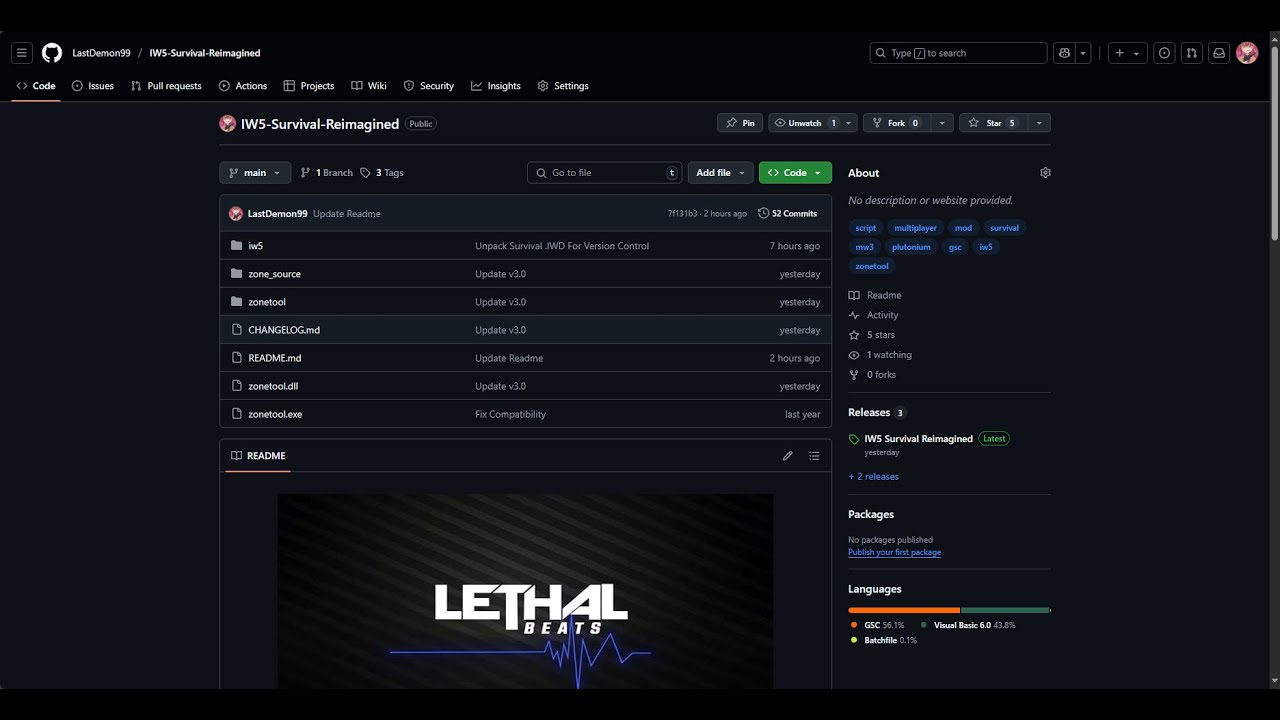Select the 'zonetool' topic tag
Screen dimensions: 1280x720
872,266
